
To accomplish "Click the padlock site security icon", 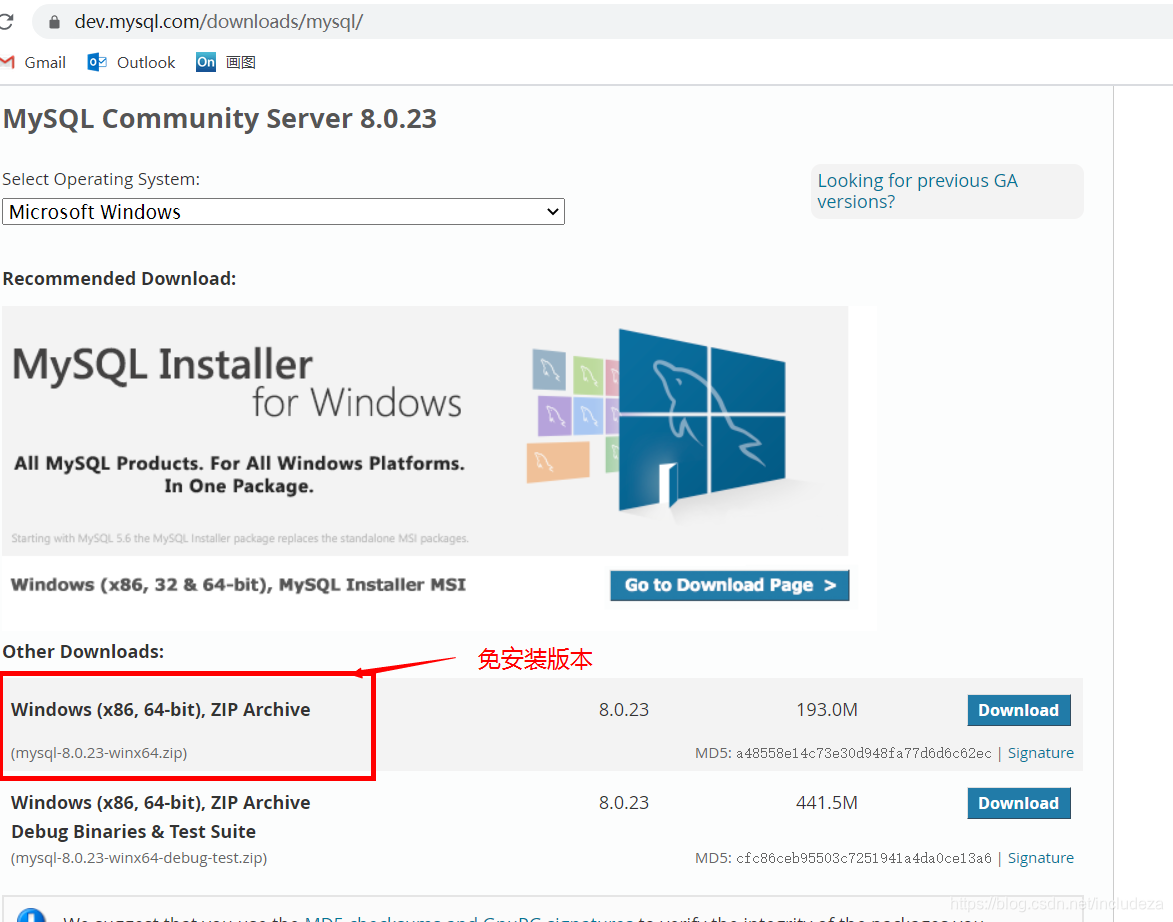I will 54,22.
